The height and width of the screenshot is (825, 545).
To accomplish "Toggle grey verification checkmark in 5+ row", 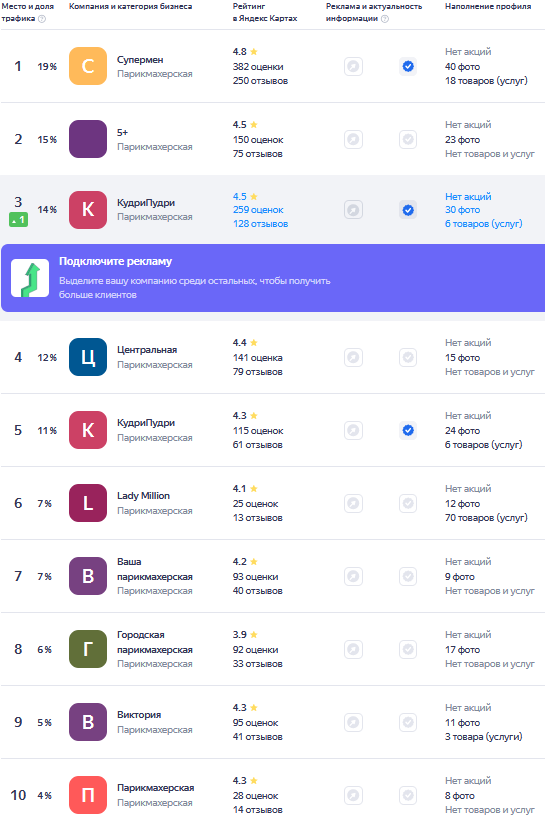I will [x=408, y=139].
